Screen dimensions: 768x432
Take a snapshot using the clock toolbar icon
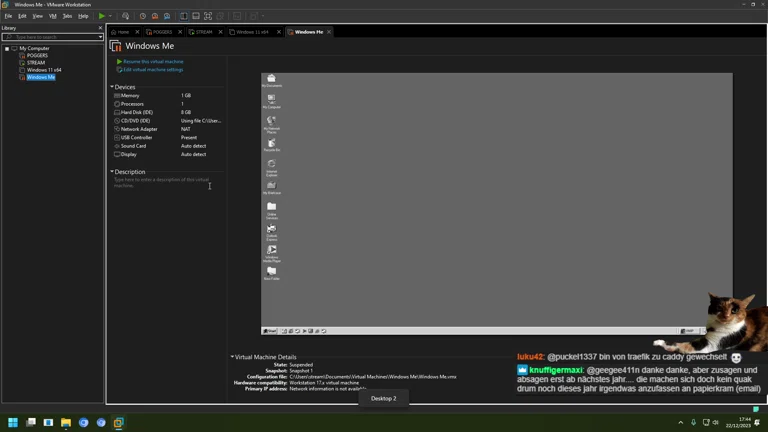pyautogui.click(x=143, y=16)
